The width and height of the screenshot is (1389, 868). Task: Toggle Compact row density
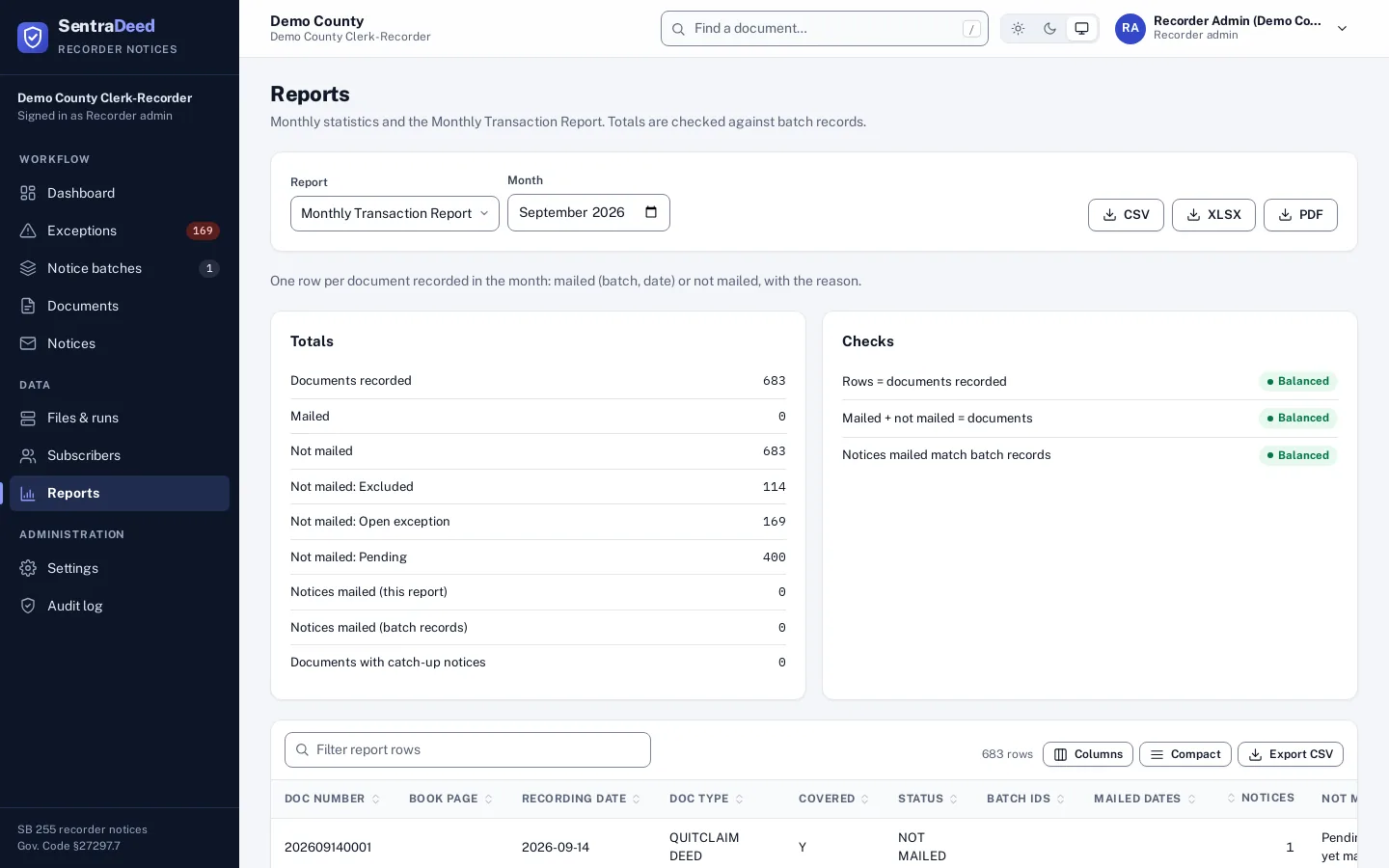(1185, 754)
